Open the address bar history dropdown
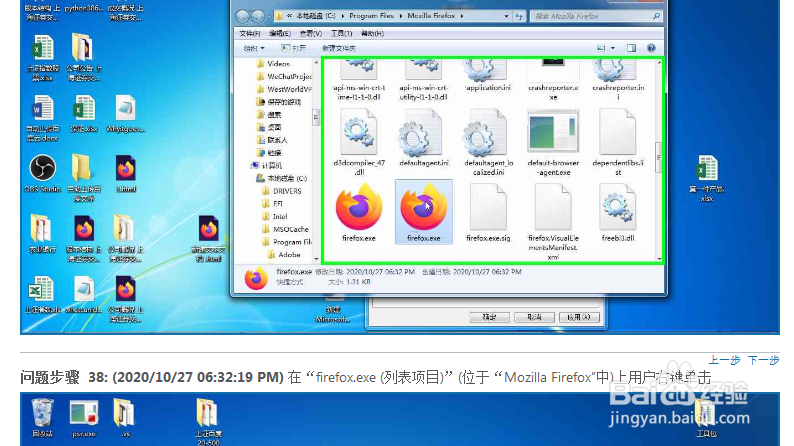The width and height of the screenshot is (794, 446). click(506, 16)
